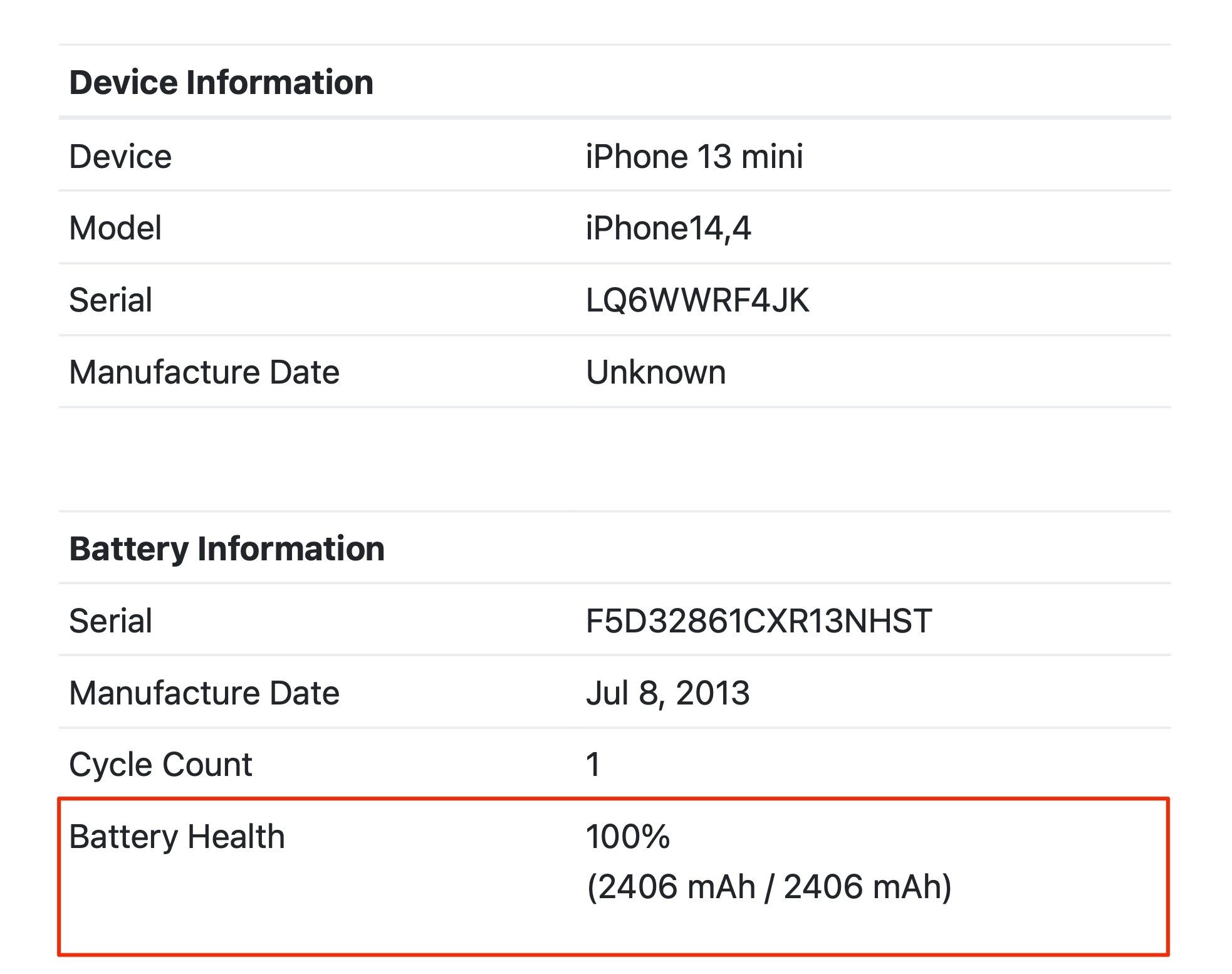This screenshot has height=974, width=1232.
Task: Select device serial LQ6WWRF4JK
Action: [x=697, y=300]
